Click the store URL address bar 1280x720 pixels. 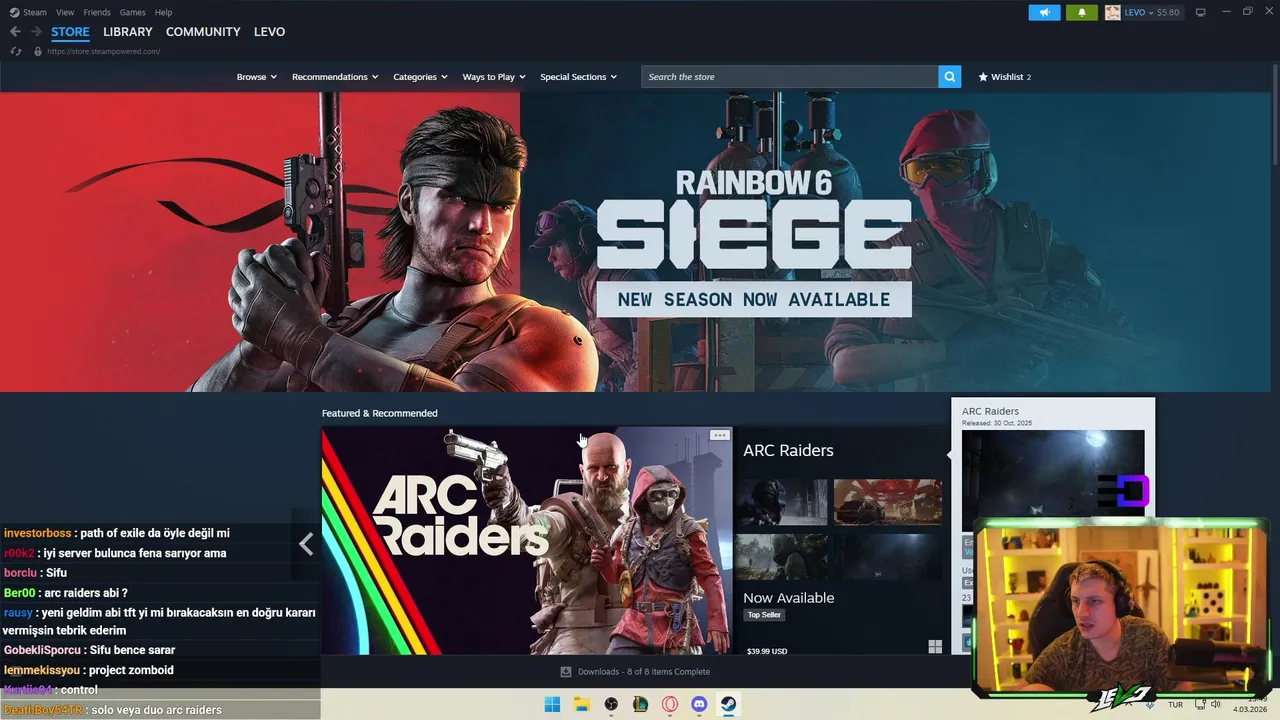(104, 51)
